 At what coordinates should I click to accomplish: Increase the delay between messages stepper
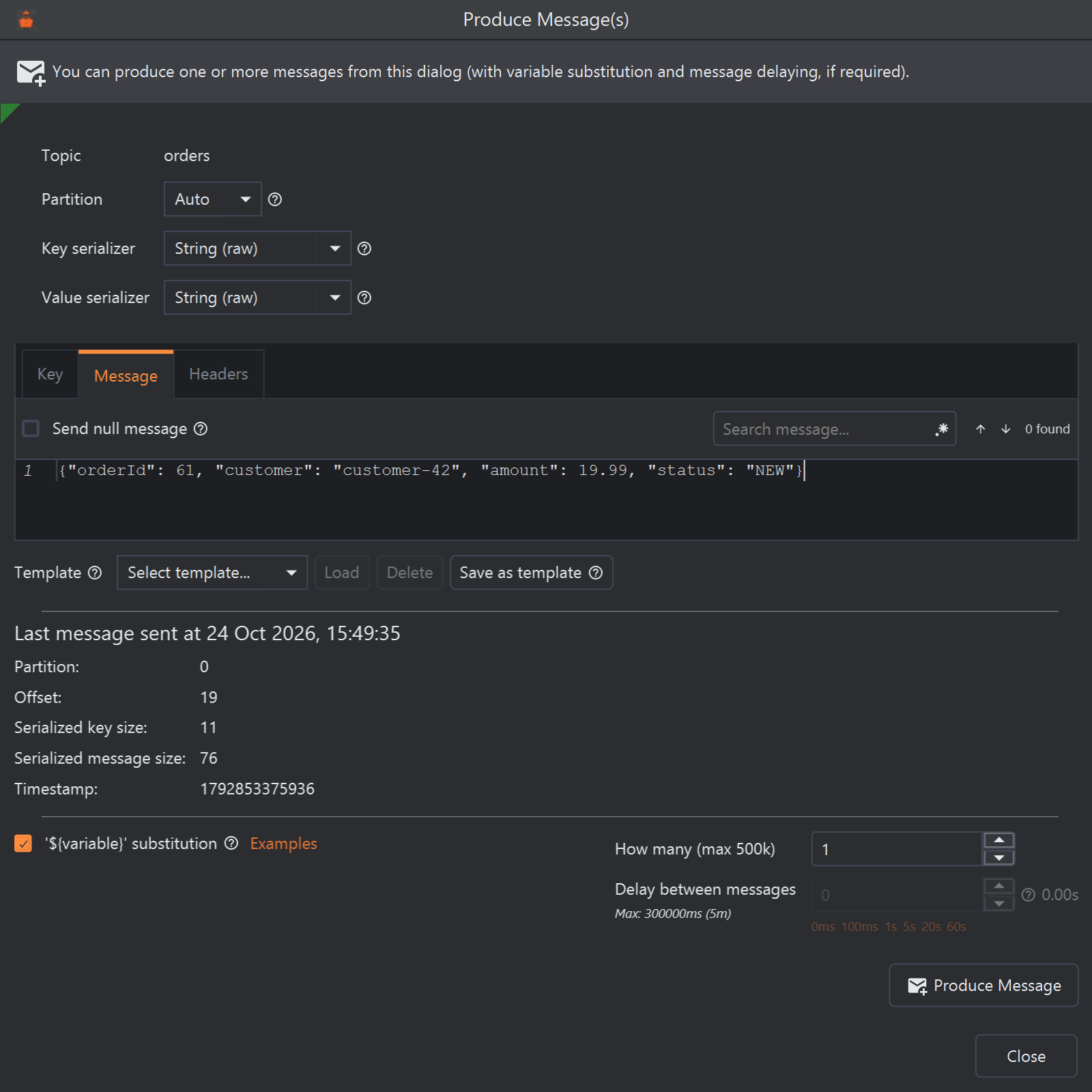tap(999, 886)
